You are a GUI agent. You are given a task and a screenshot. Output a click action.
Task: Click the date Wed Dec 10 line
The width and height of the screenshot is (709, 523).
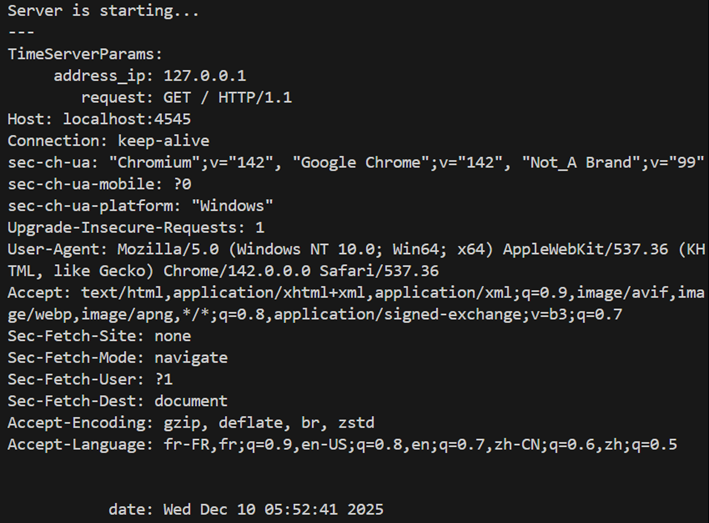246,509
